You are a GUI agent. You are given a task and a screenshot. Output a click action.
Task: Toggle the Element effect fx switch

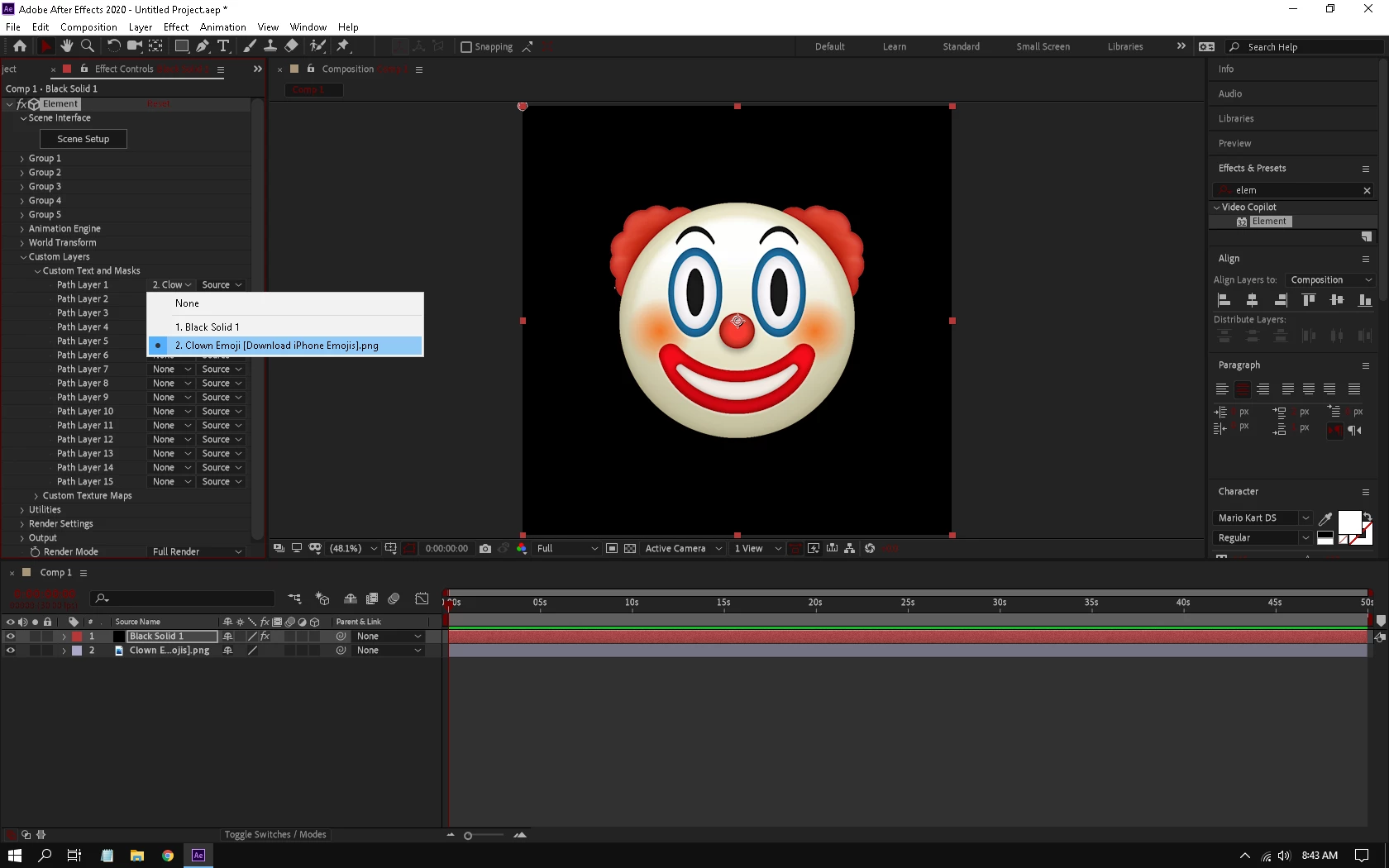point(21,104)
